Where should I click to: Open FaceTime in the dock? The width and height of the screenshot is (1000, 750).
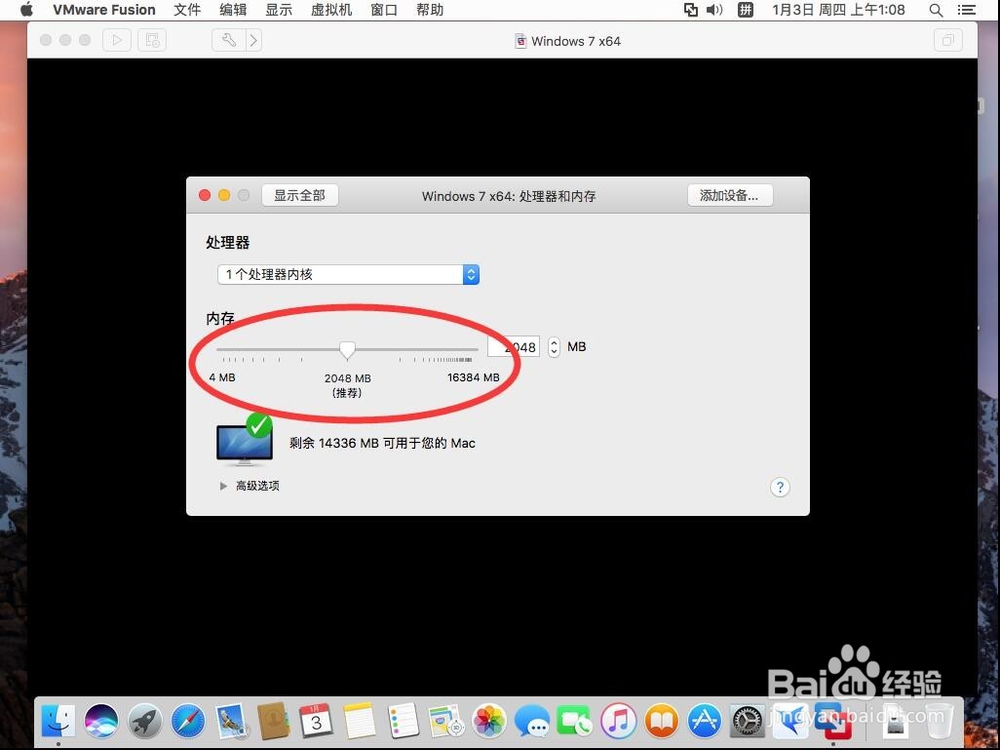coord(575,721)
